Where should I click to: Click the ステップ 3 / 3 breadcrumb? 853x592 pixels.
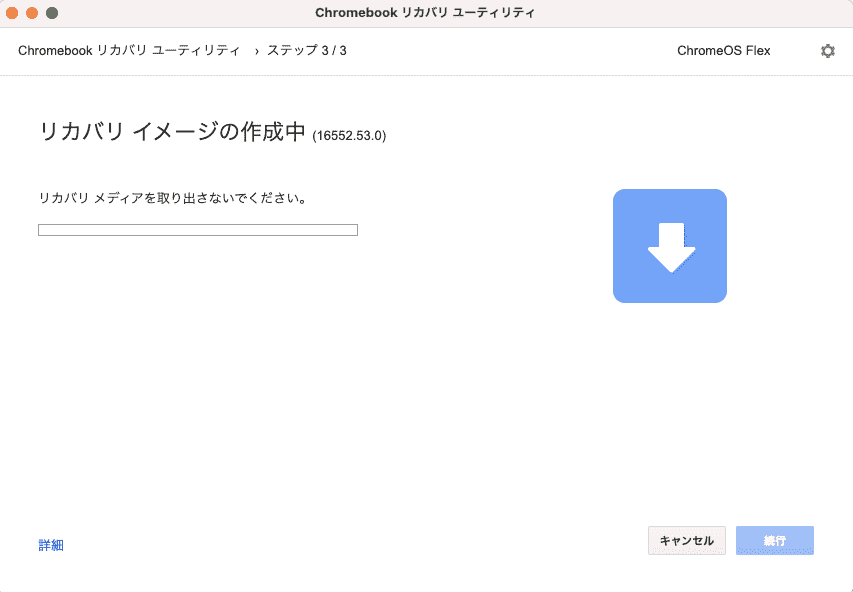[307, 51]
